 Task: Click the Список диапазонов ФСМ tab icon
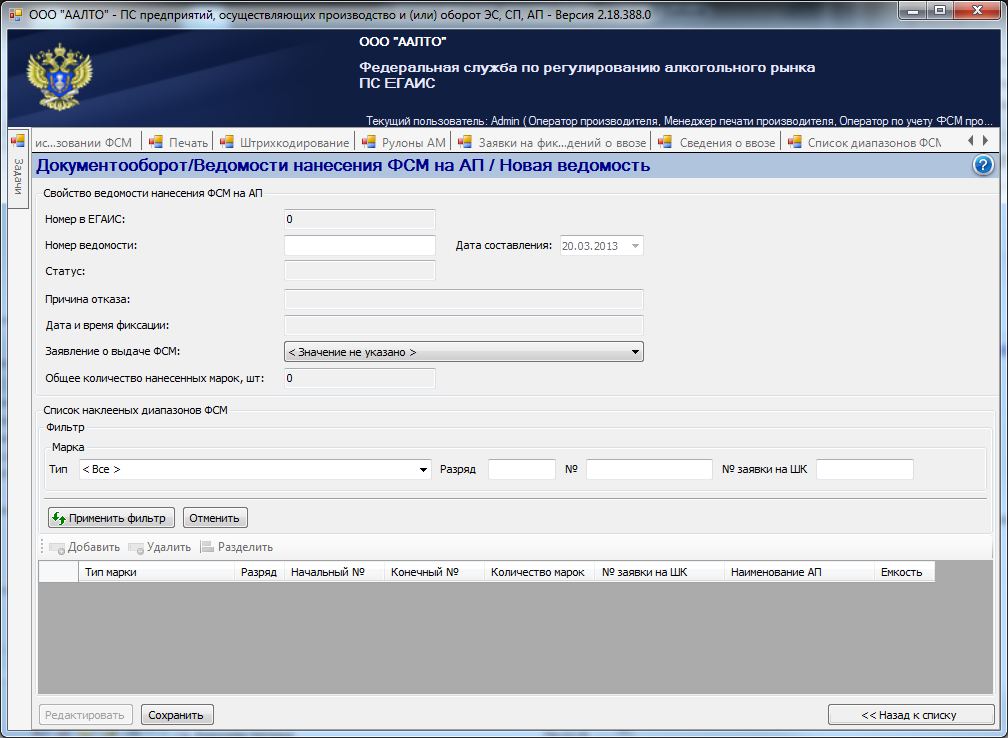click(x=795, y=142)
